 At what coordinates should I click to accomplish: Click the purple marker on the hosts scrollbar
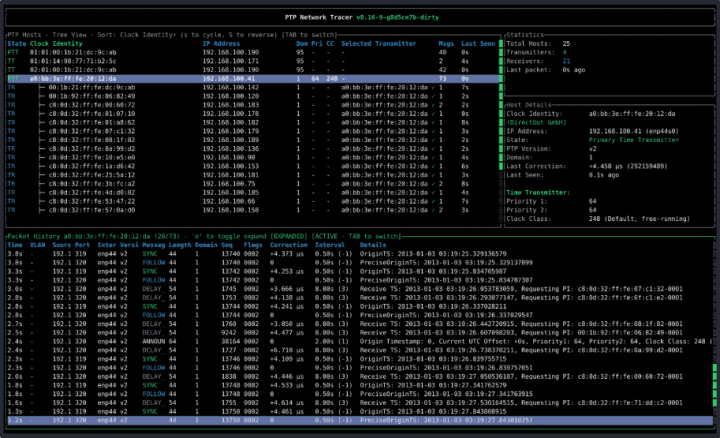(x=498, y=78)
